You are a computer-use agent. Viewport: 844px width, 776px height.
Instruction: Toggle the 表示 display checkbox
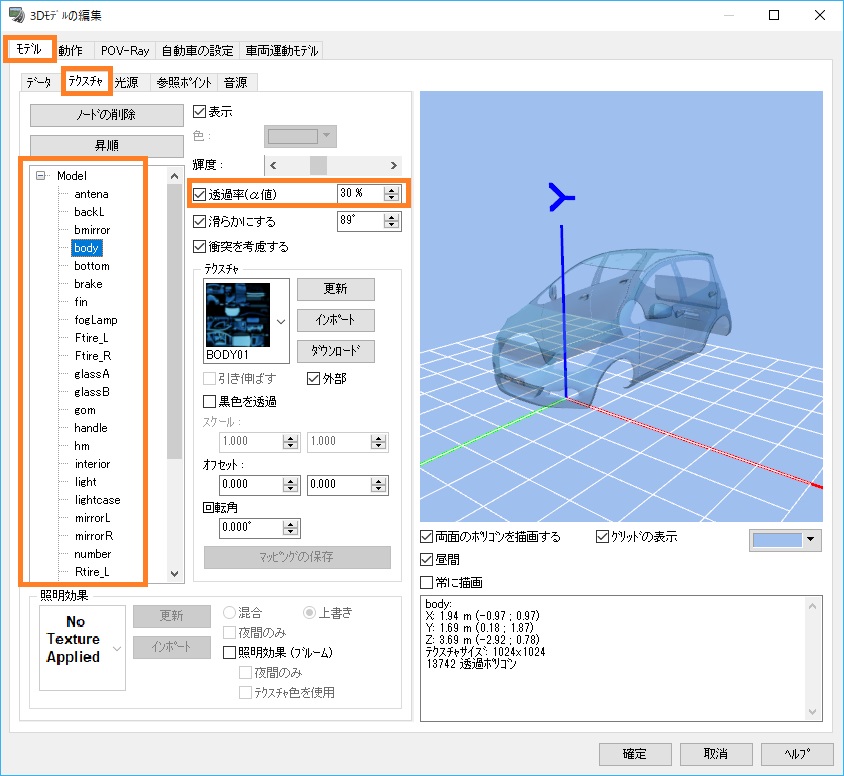[x=199, y=112]
